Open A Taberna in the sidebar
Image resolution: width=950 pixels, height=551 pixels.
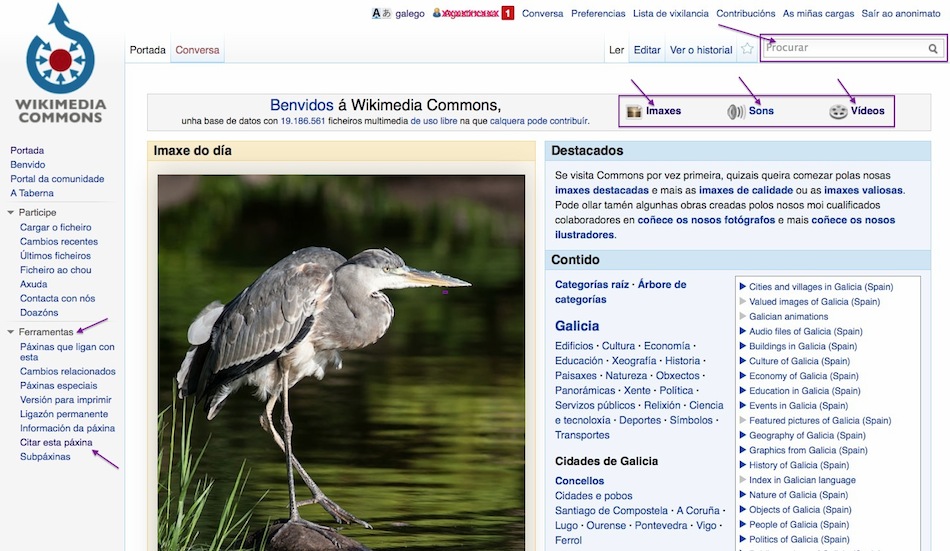click(x=32, y=193)
